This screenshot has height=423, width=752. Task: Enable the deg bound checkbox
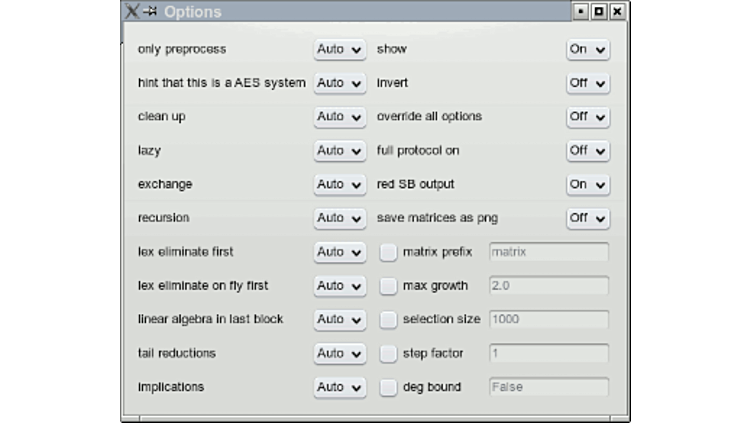click(388, 388)
